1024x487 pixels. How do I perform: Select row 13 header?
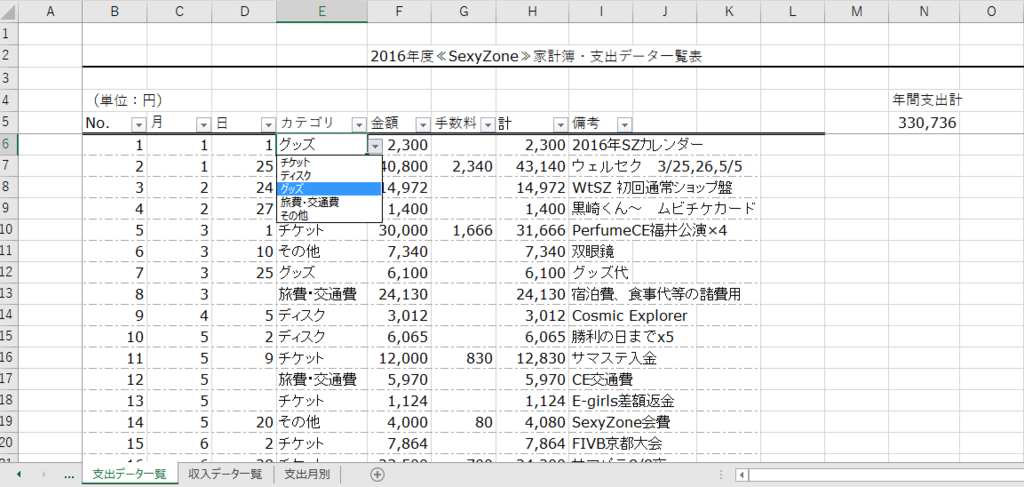click(8, 294)
